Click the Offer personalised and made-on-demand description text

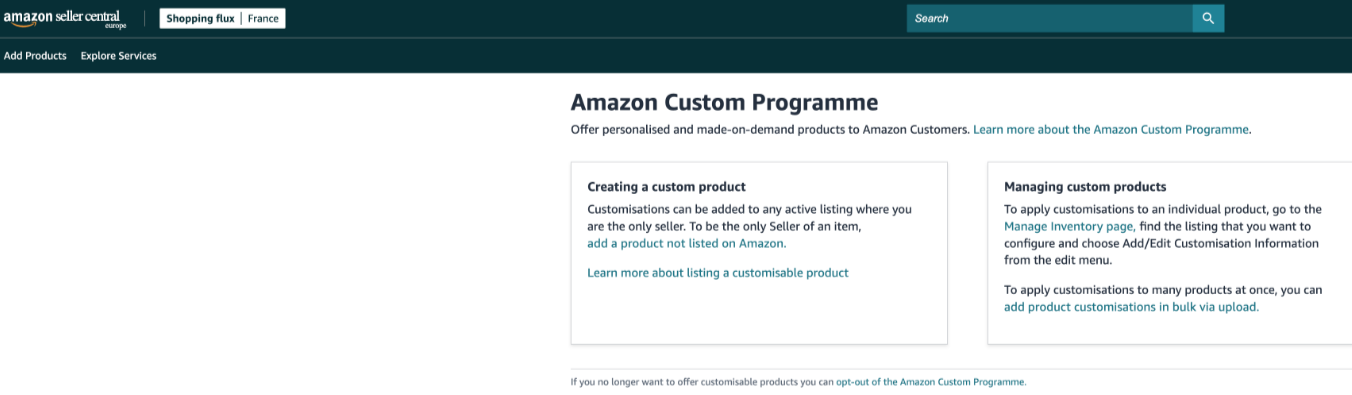click(770, 130)
